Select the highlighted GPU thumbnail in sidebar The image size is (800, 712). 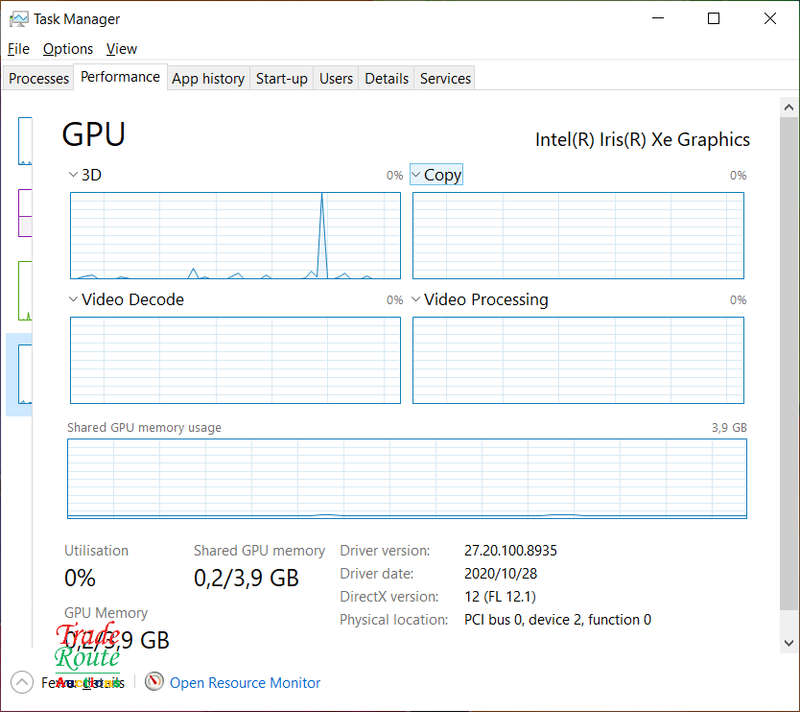coord(25,374)
